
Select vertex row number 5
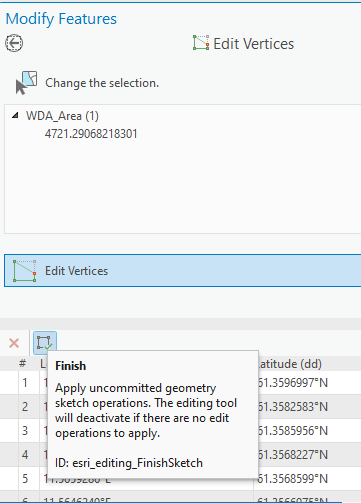25,479
